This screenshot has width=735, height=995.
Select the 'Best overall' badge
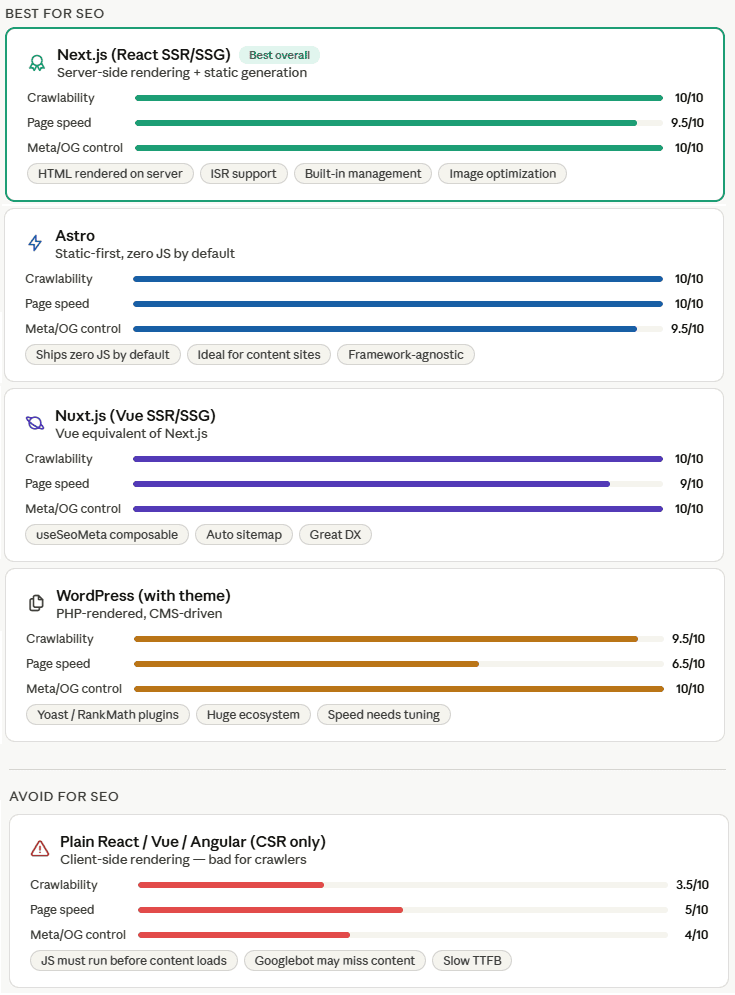tap(279, 55)
